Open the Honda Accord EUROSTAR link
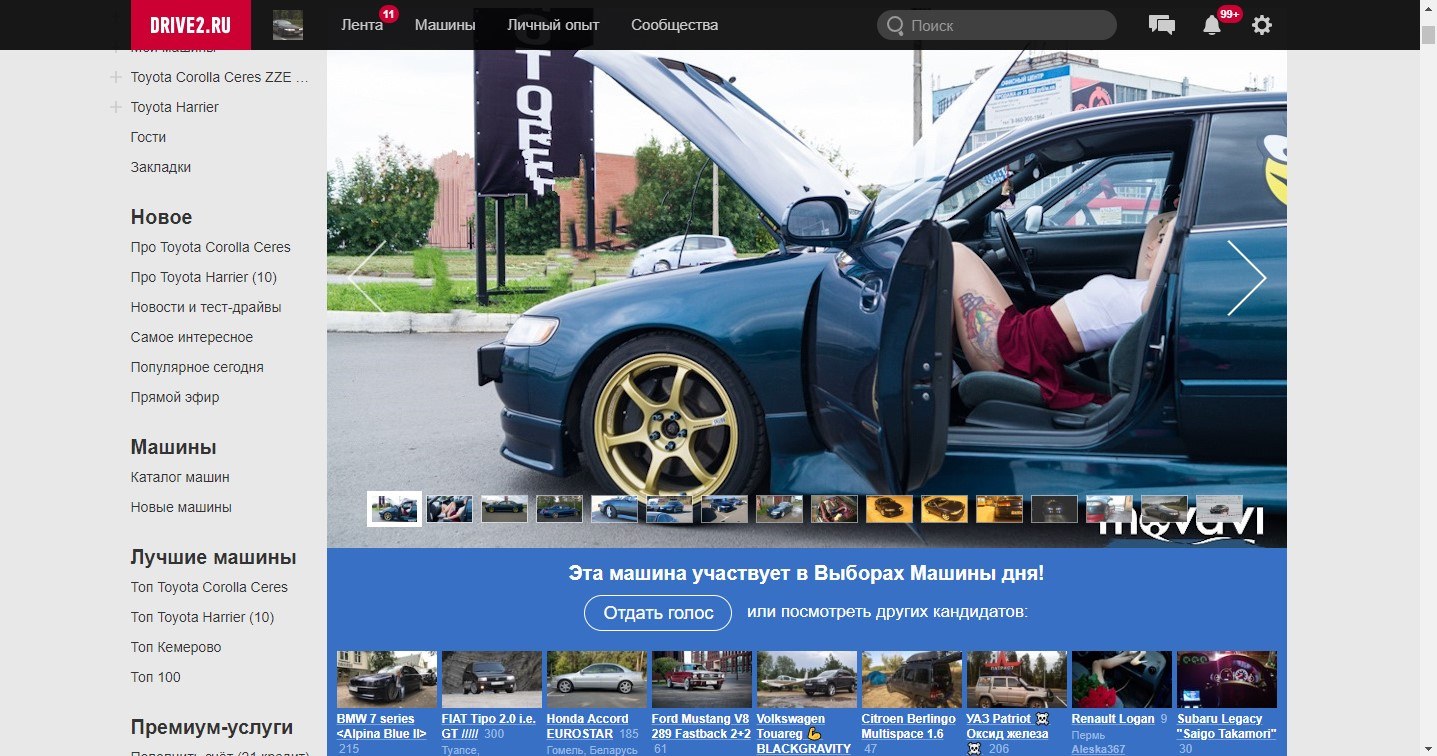 point(587,726)
